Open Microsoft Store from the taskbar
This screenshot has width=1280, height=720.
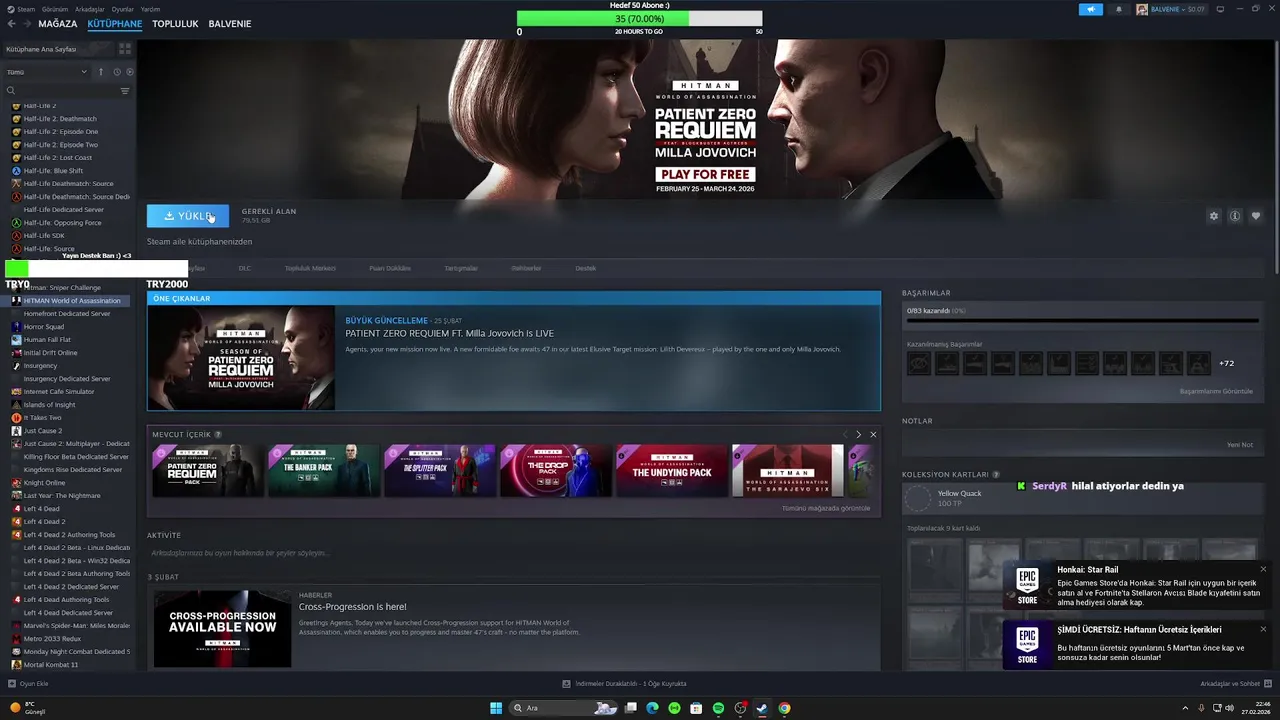[696, 708]
